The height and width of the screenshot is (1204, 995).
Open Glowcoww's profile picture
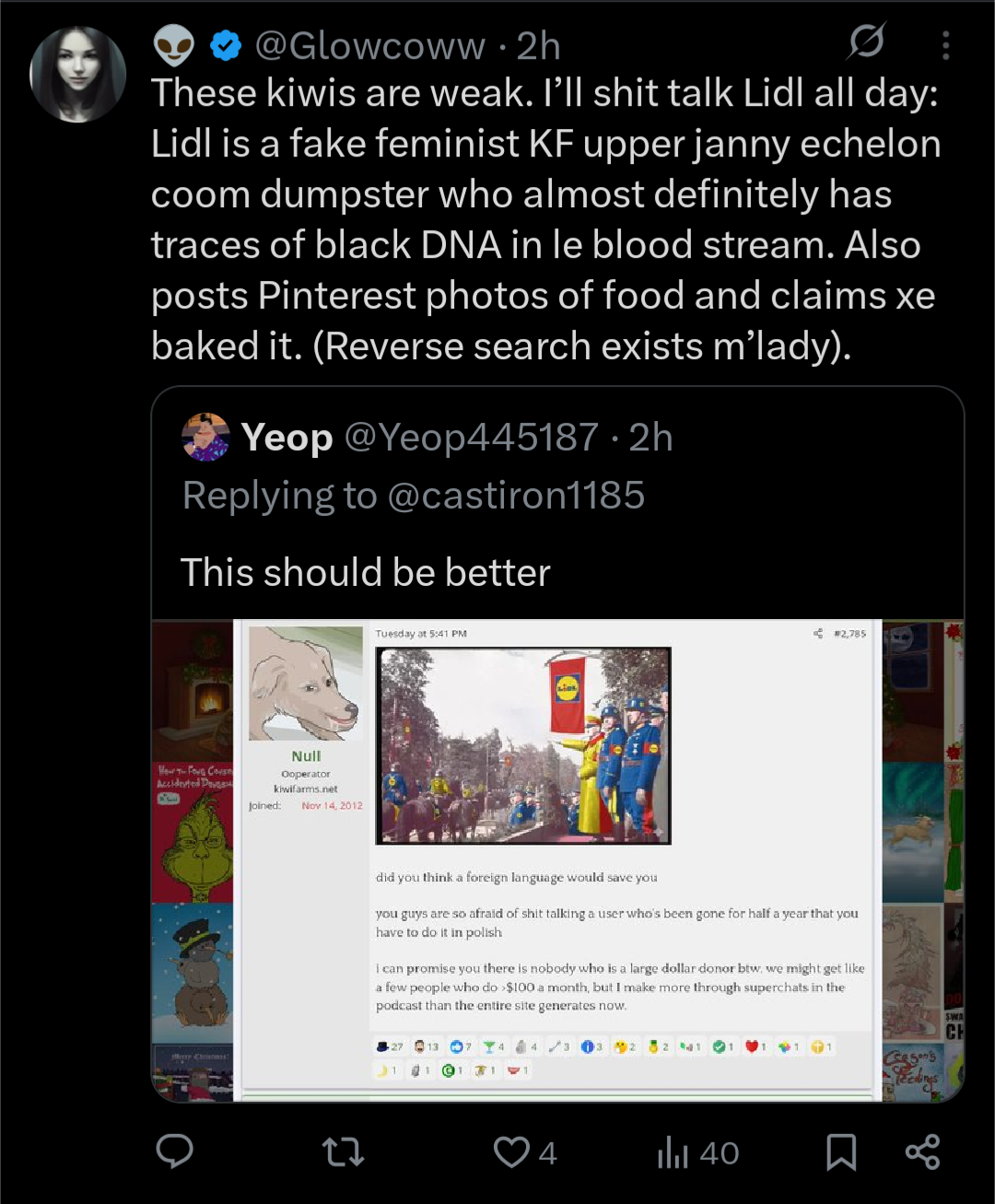[x=78, y=75]
